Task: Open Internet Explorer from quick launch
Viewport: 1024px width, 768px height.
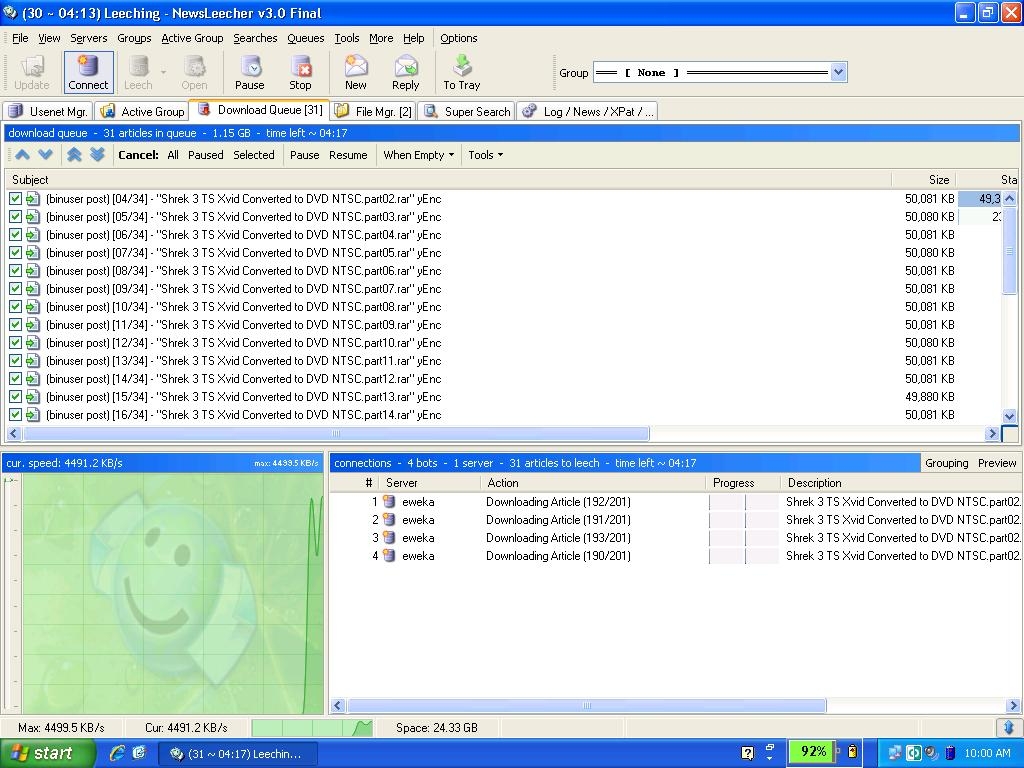Action: pyautogui.click(x=117, y=753)
